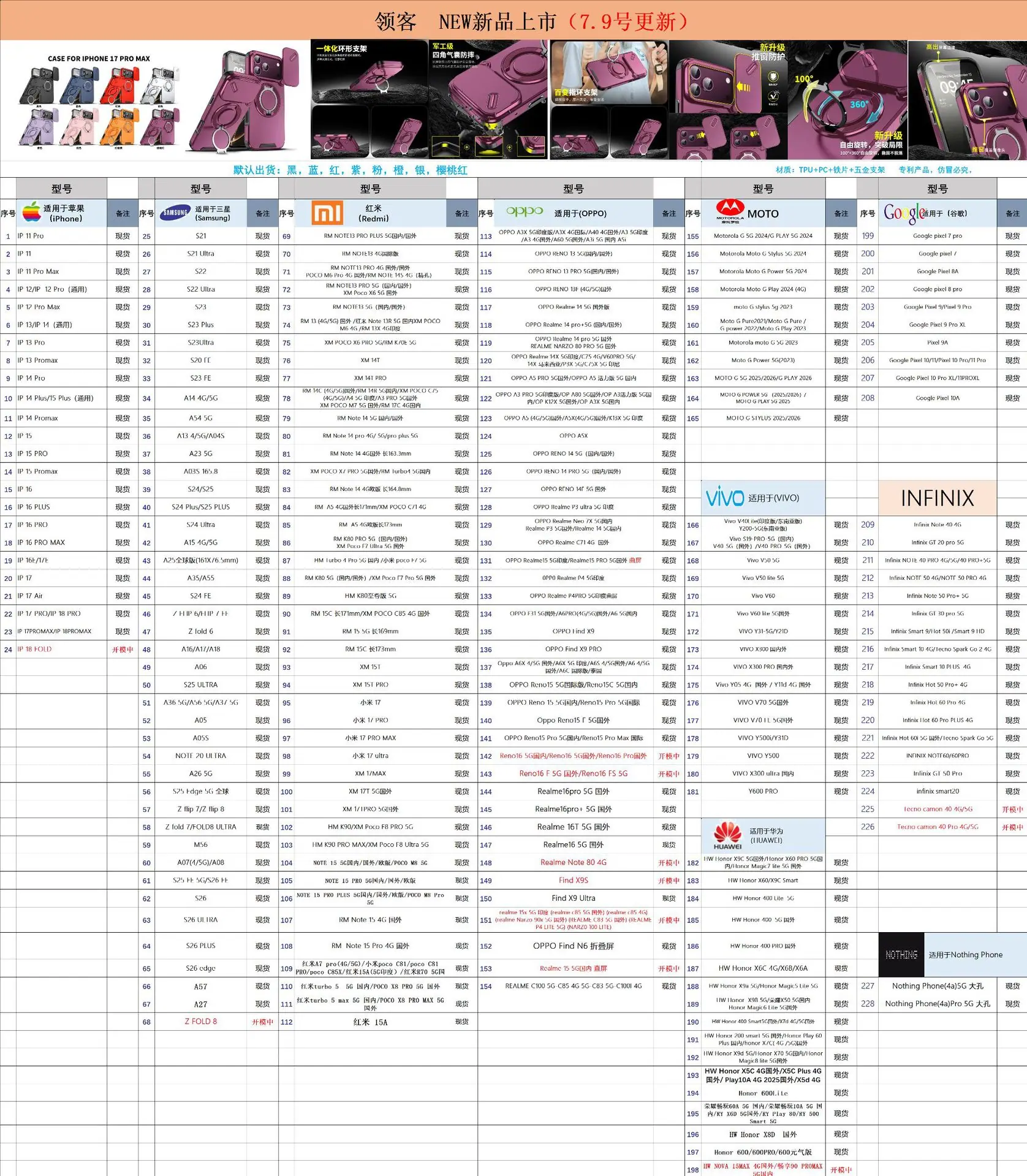Select the Vivo V60 cell

764,596
